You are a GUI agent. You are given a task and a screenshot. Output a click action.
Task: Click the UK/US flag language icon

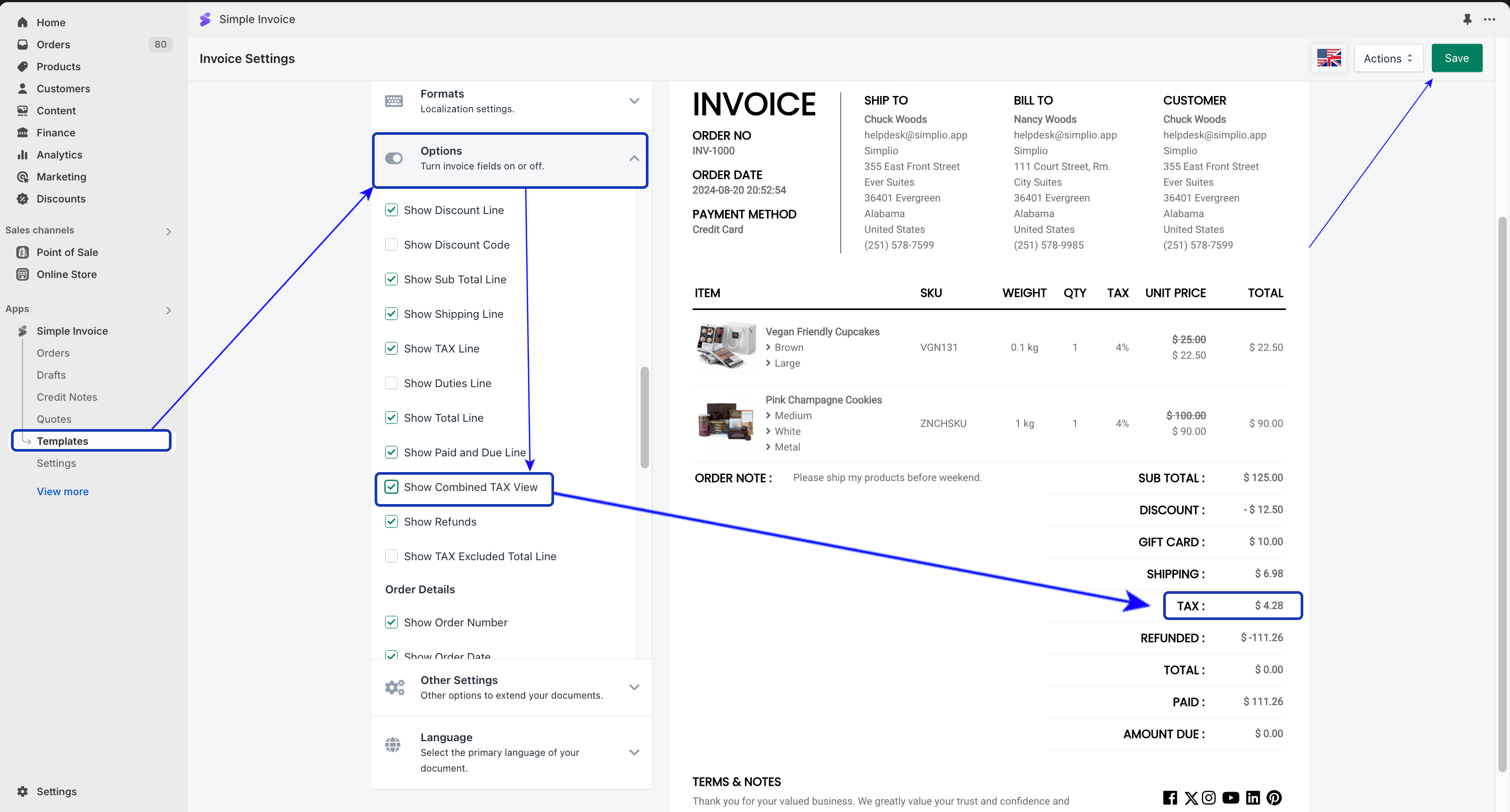pyautogui.click(x=1328, y=58)
